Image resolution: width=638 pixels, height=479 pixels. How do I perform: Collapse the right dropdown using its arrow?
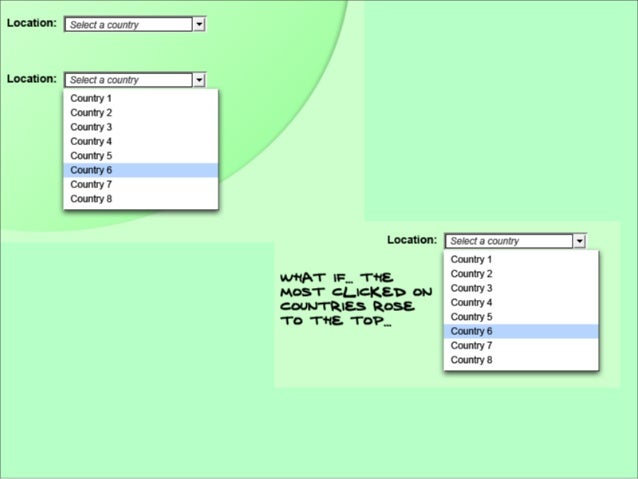click(579, 241)
